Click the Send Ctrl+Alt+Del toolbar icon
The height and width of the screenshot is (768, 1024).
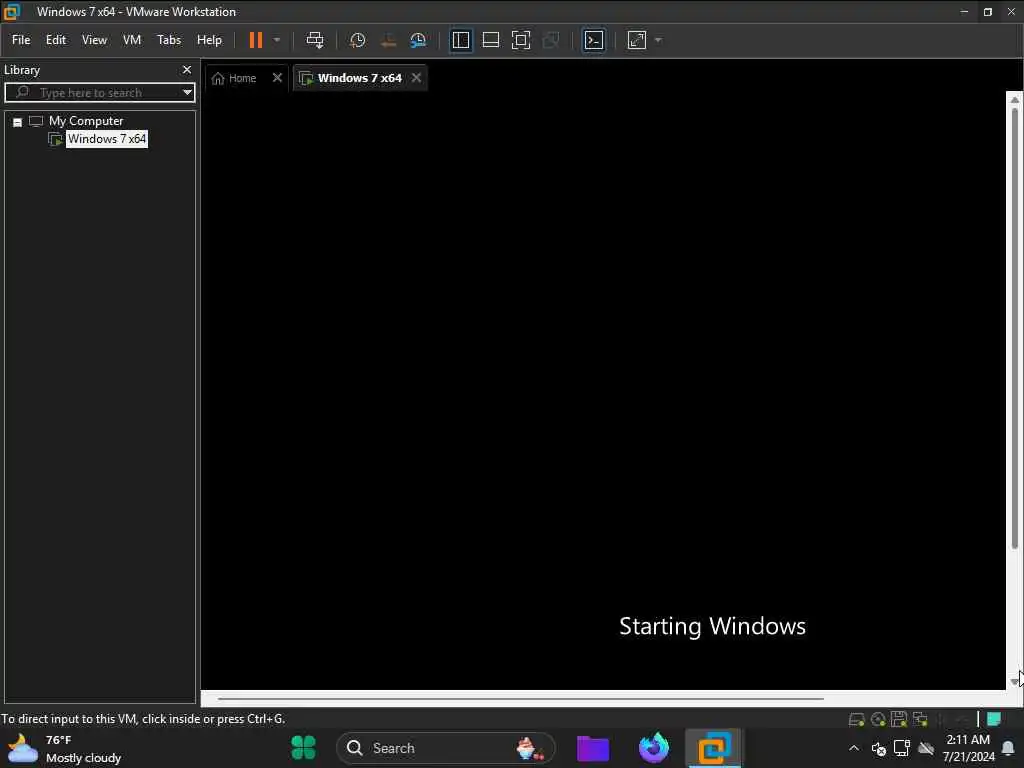(315, 40)
